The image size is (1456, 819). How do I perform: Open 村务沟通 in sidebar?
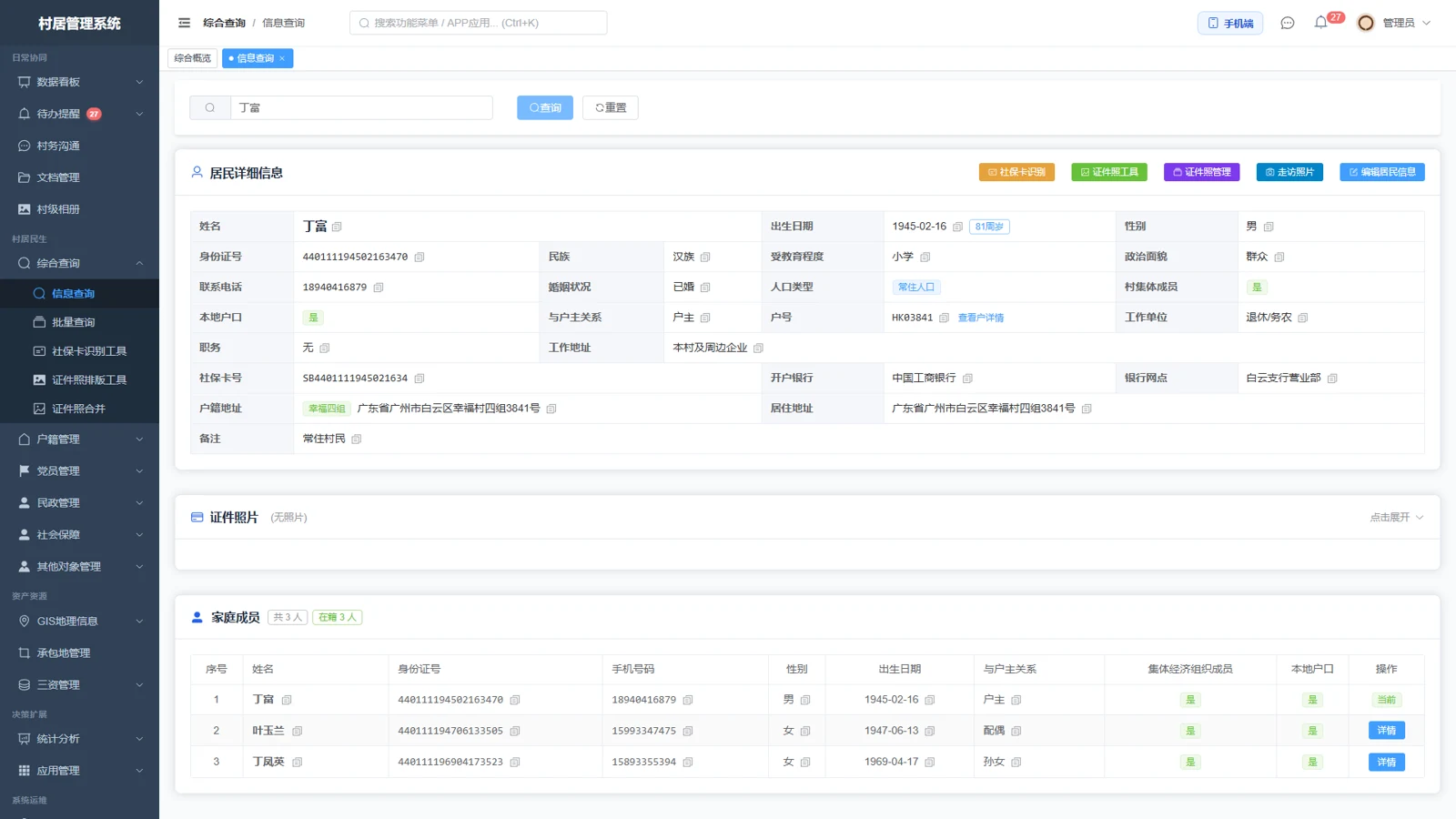point(79,146)
